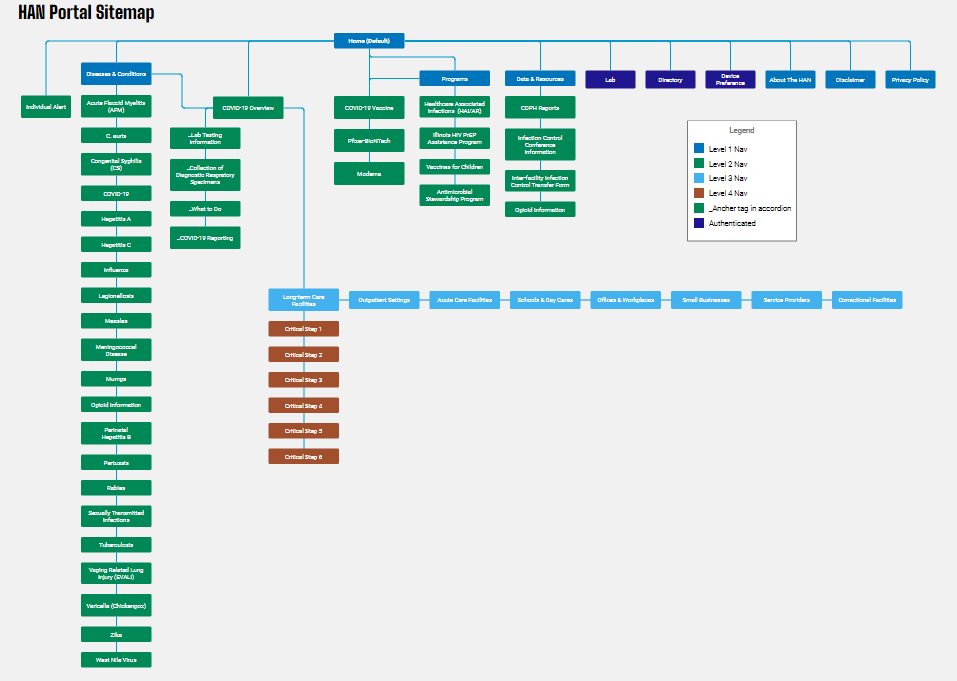This screenshot has height=681, width=957.
Task: Select the Critical Step 4 node
Action: click(x=304, y=406)
